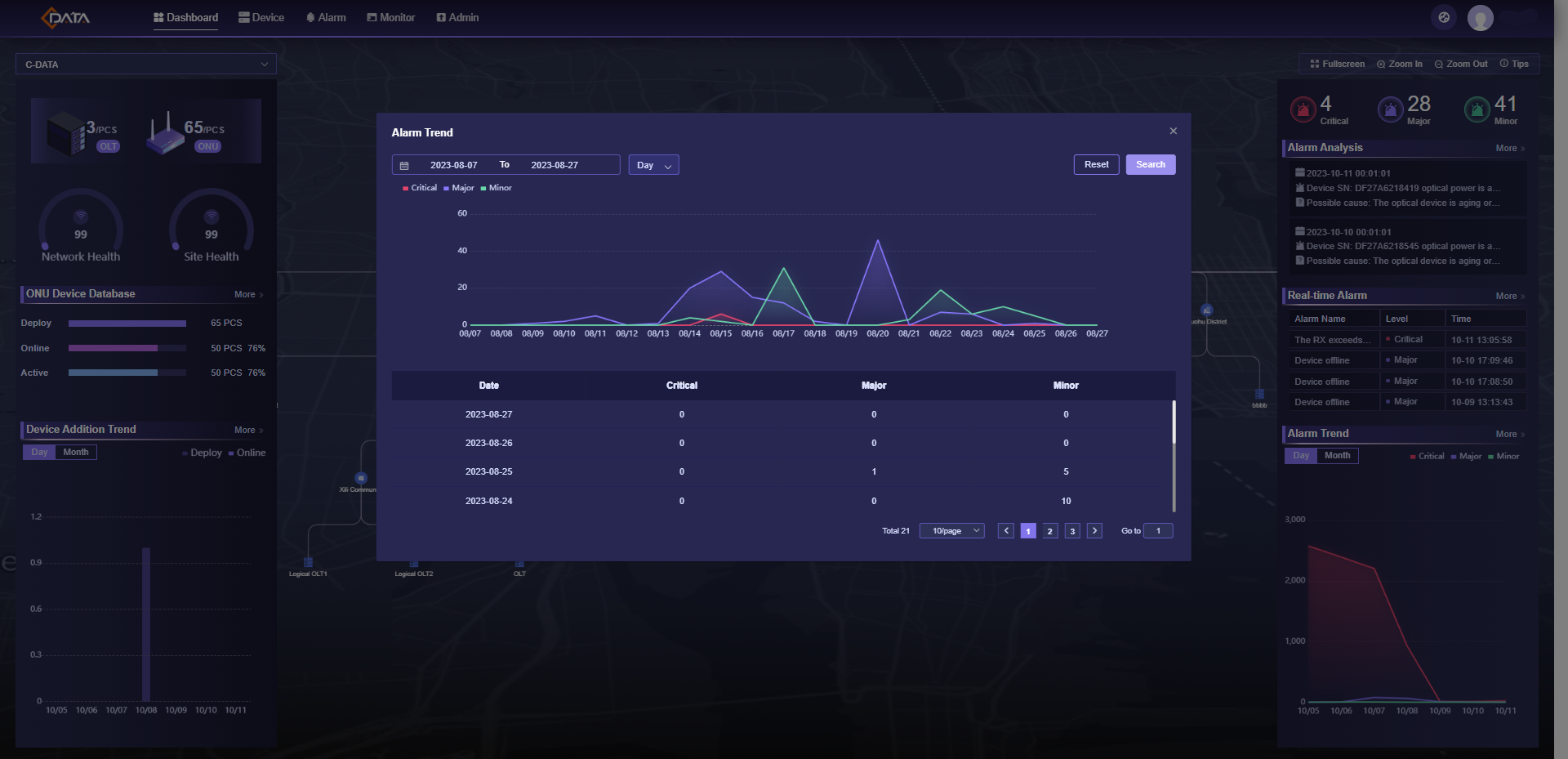
Task: Click the 2023-08-25 table row date
Action: (x=488, y=471)
